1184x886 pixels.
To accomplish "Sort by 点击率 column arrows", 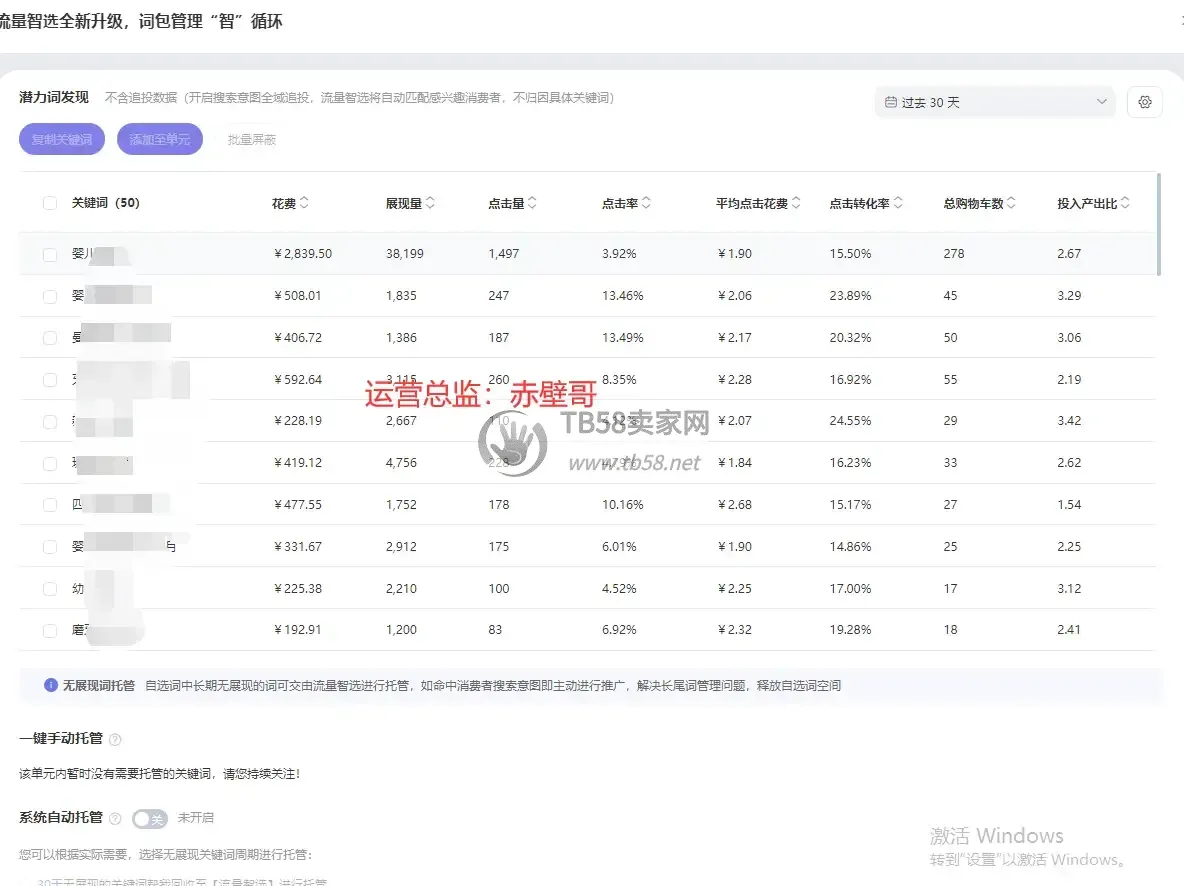I will pyautogui.click(x=646, y=202).
